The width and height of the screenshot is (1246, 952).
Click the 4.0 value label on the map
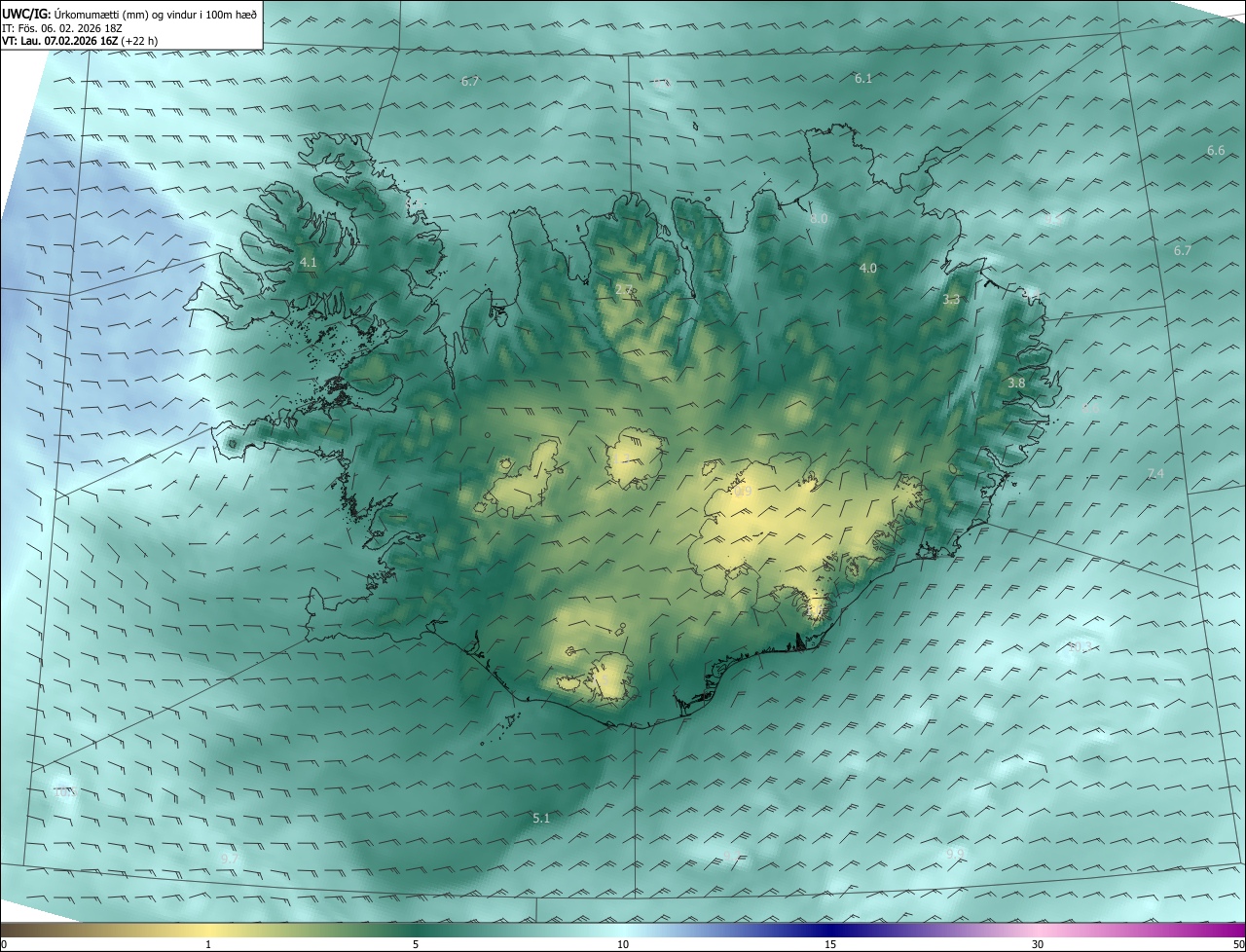(868, 268)
